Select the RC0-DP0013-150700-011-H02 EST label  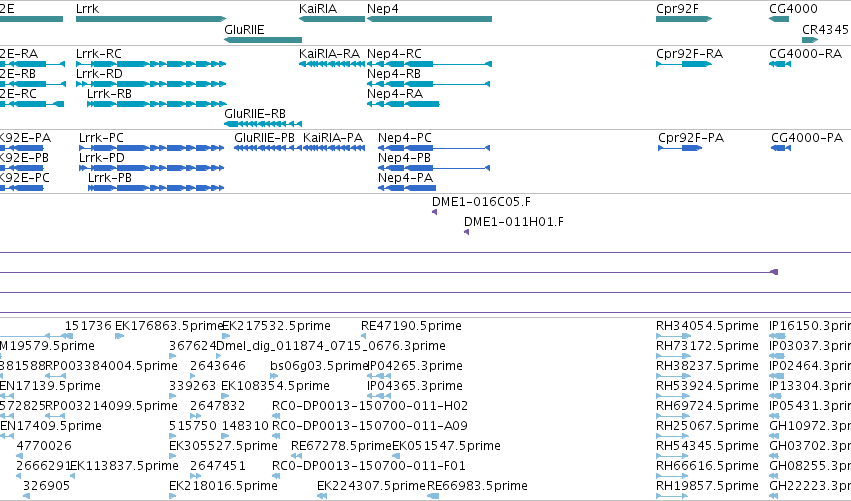click(x=370, y=406)
